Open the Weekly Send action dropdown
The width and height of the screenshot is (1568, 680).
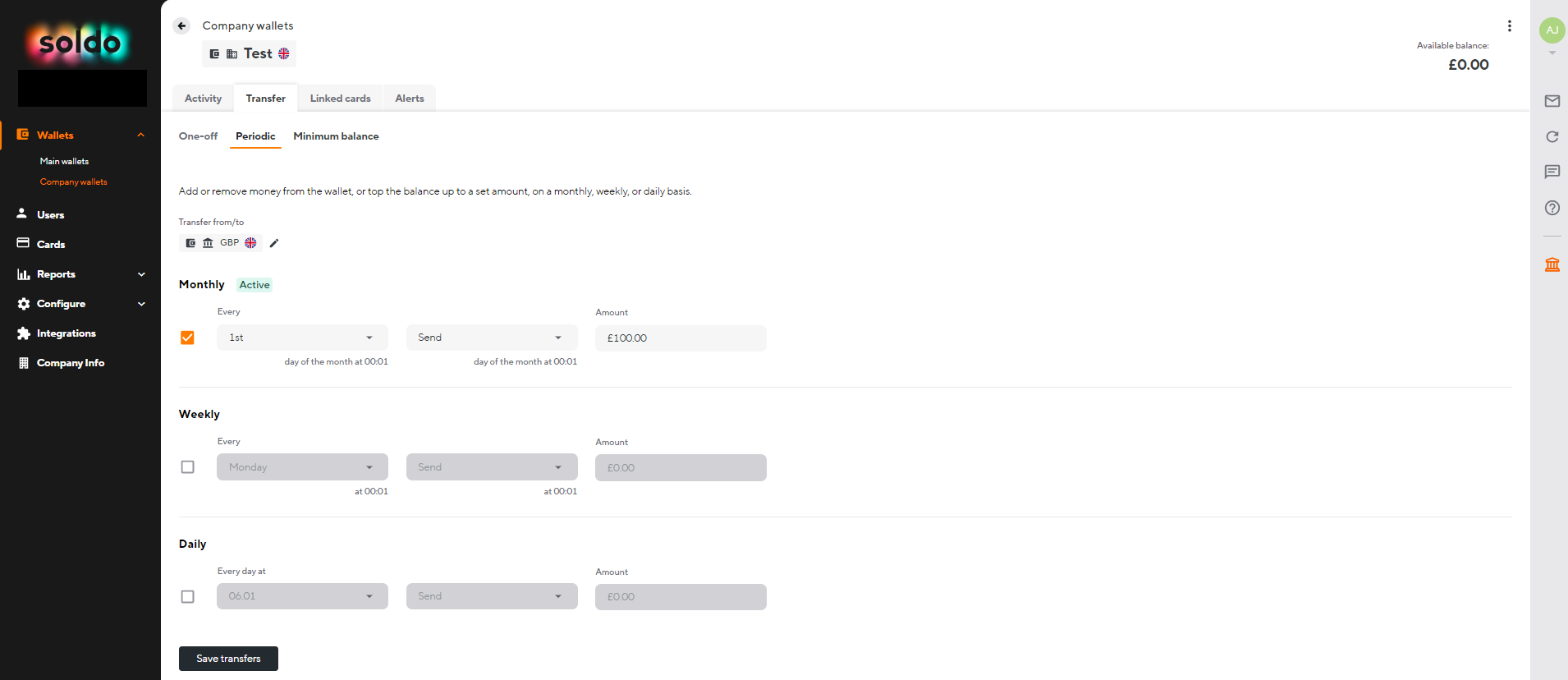(x=492, y=467)
